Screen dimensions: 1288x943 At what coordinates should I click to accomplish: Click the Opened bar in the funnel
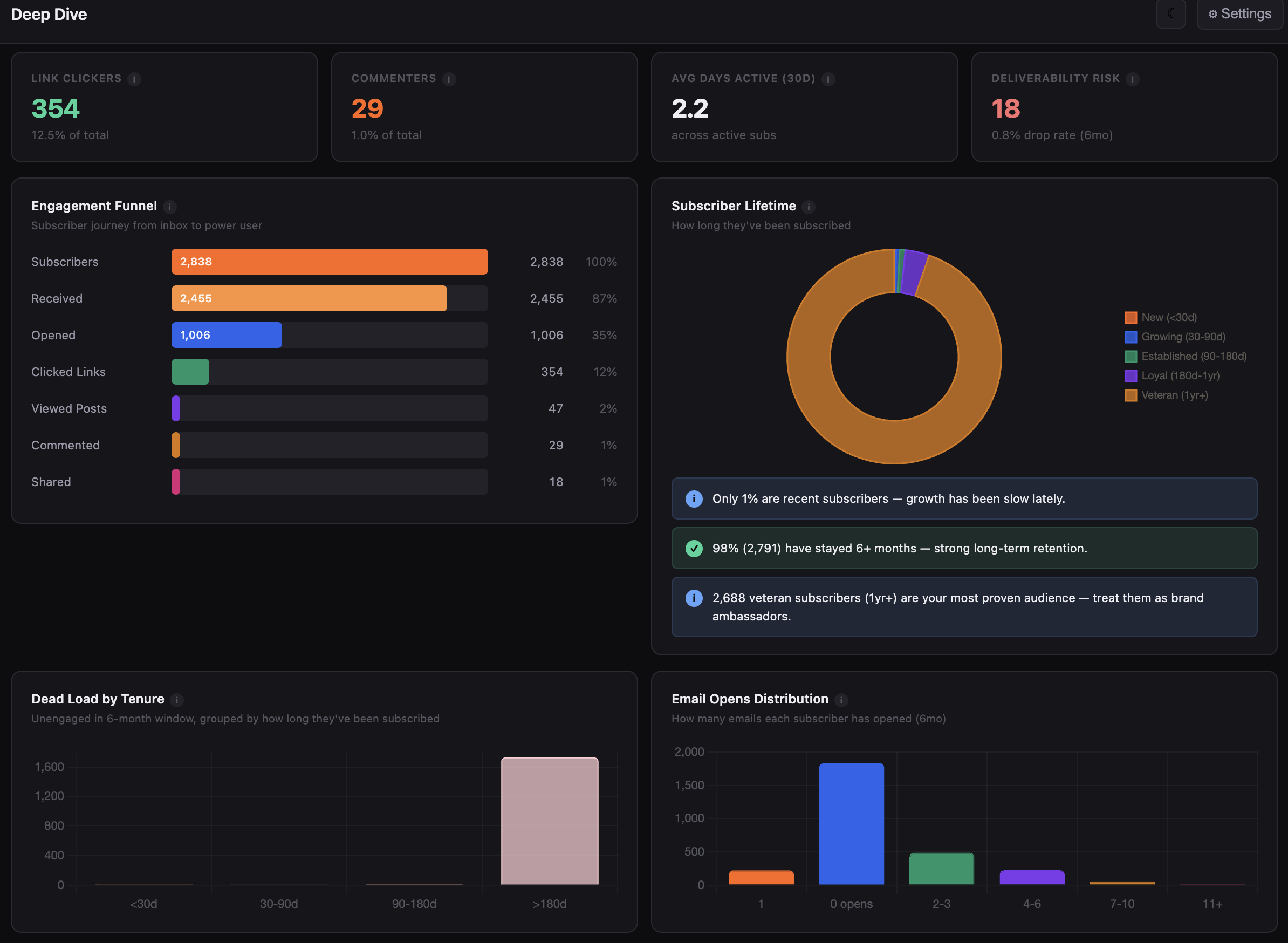226,335
